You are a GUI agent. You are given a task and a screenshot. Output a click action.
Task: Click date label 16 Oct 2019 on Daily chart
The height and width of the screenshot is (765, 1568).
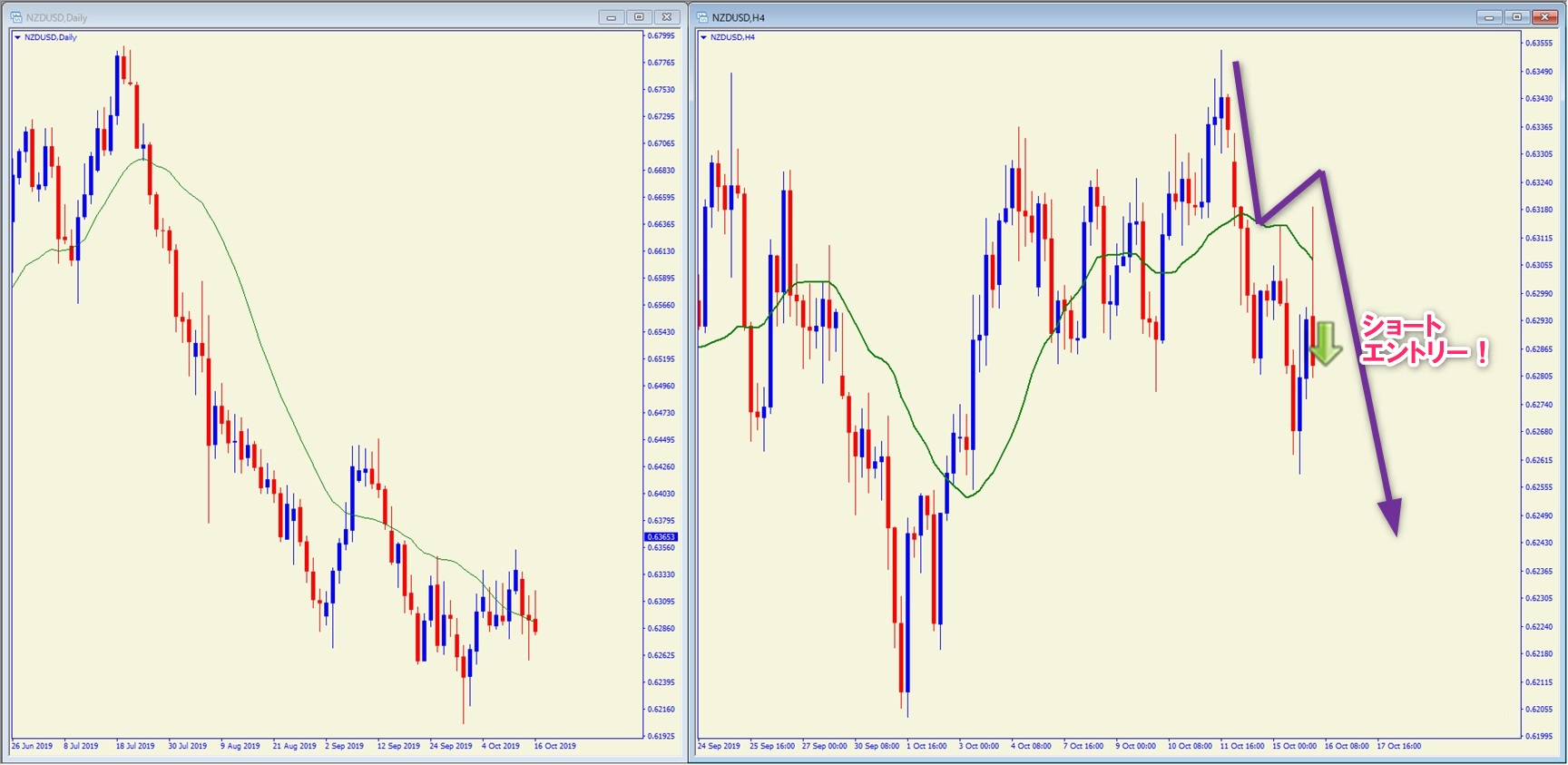click(555, 746)
